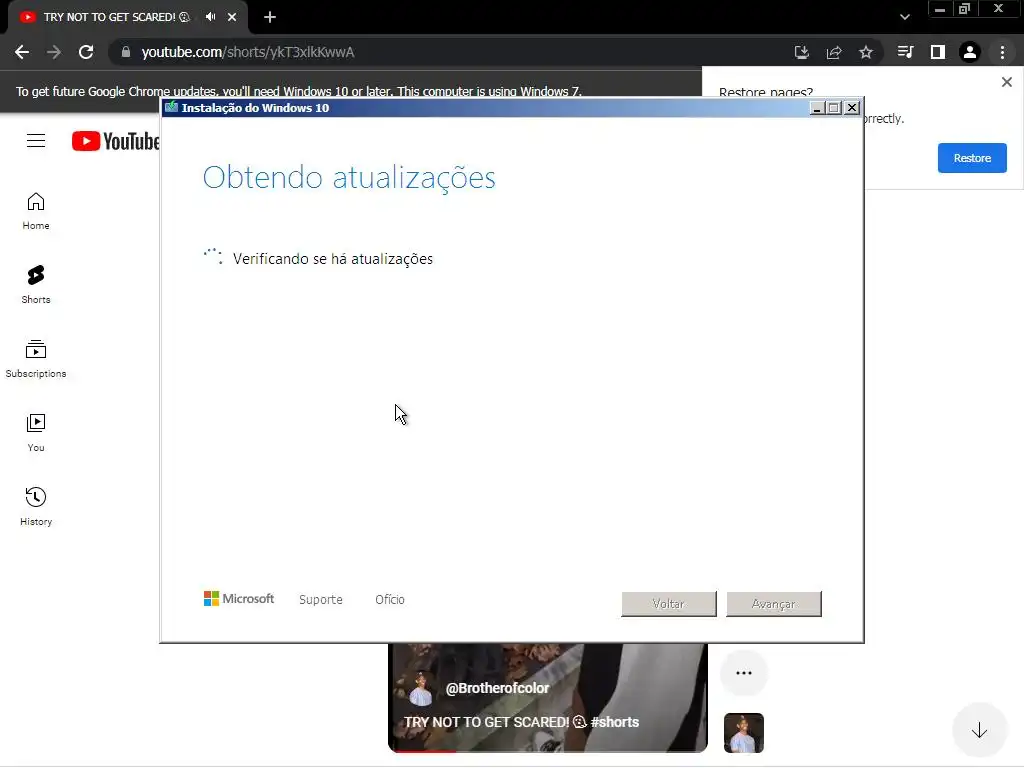Screen dimensions: 1024x768
Task: Open Subscriptions in the YouTube sidebar
Action: (x=36, y=359)
